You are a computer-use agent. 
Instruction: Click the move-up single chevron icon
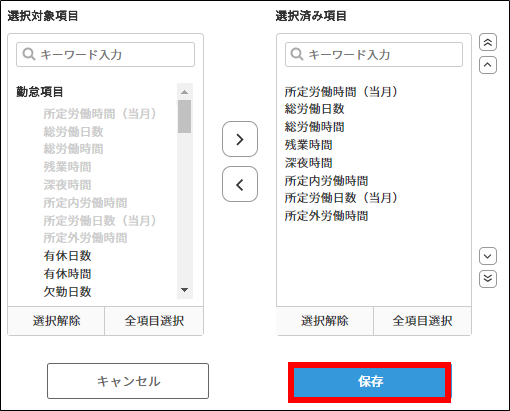coord(488,65)
